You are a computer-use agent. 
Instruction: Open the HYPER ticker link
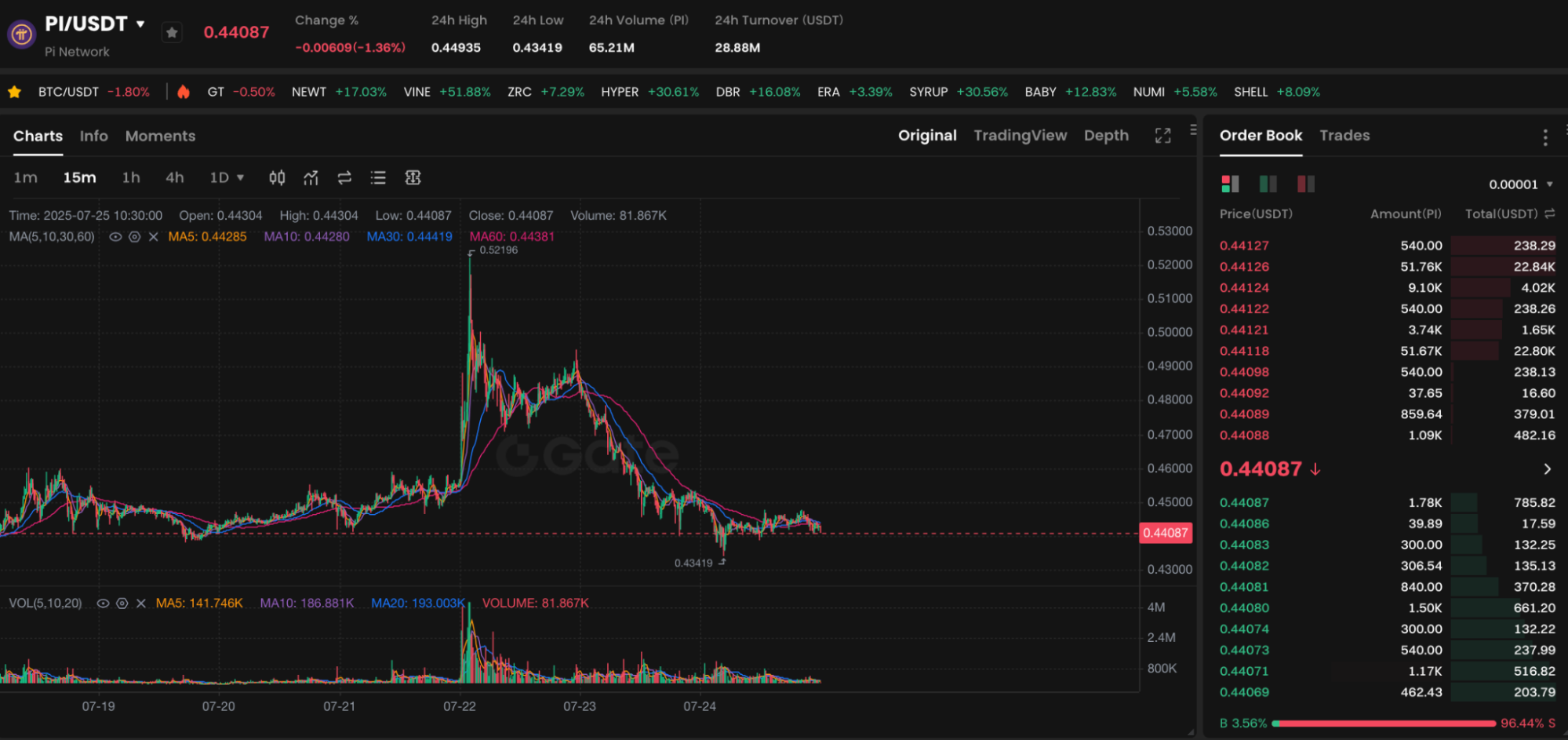pyautogui.click(x=649, y=92)
